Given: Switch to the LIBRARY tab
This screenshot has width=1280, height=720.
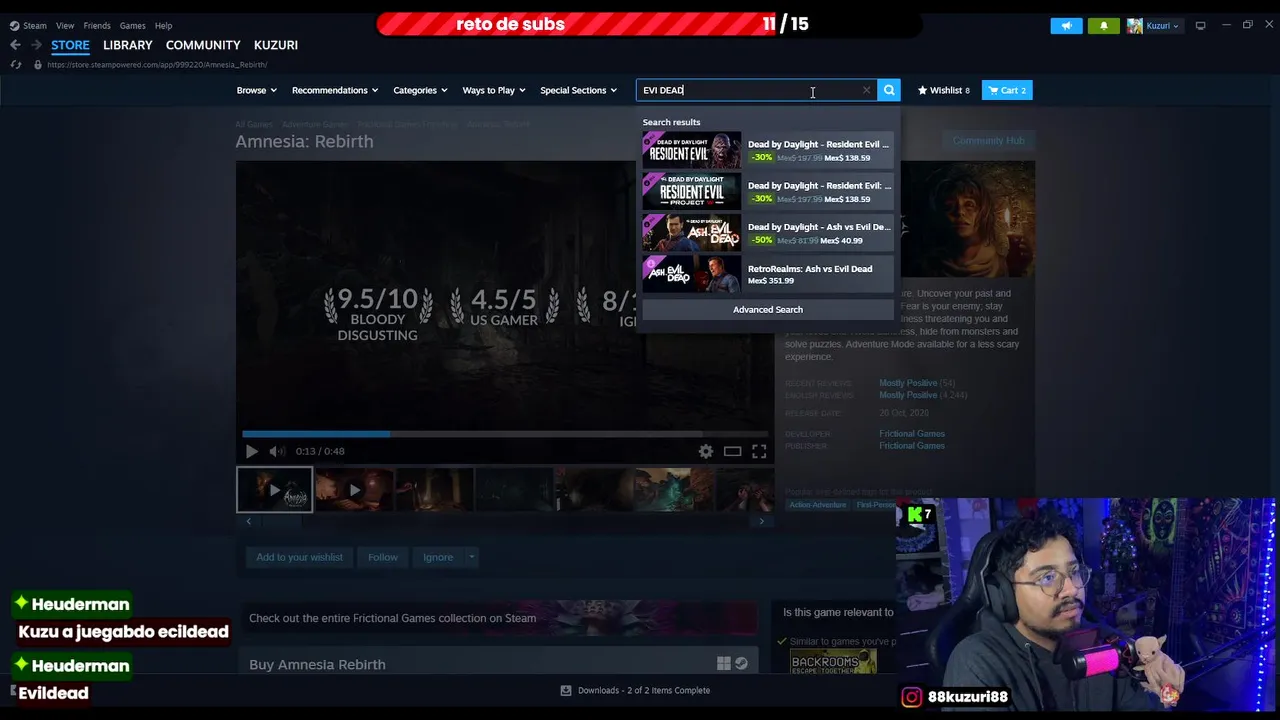Looking at the screenshot, I should (x=128, y=45).
